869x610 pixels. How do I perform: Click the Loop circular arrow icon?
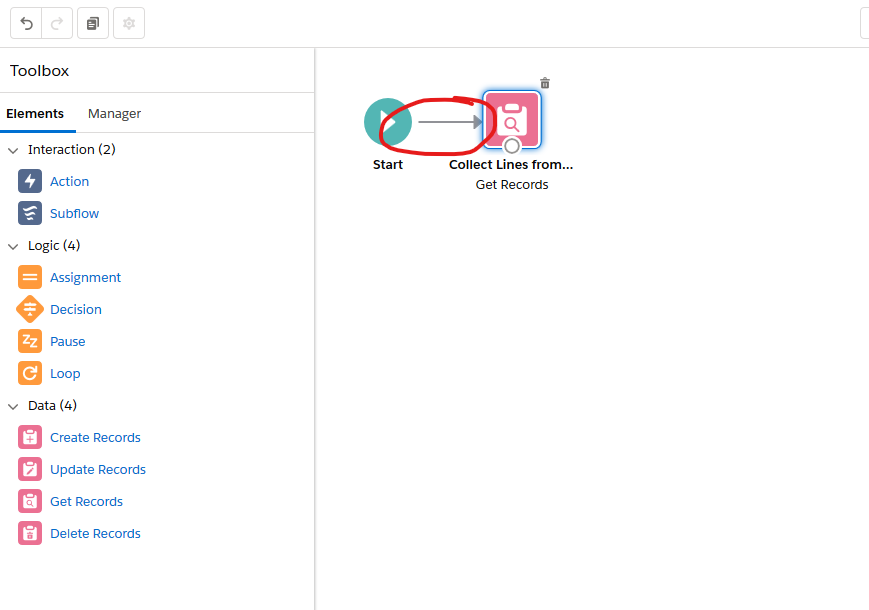click(x=30, y=373)
